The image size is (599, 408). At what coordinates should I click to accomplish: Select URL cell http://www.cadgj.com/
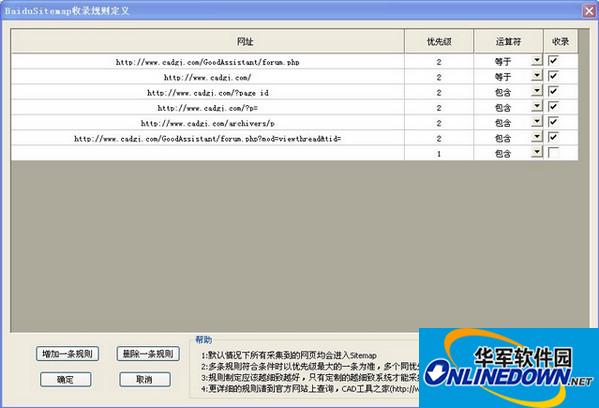click(x=207, y=77)
